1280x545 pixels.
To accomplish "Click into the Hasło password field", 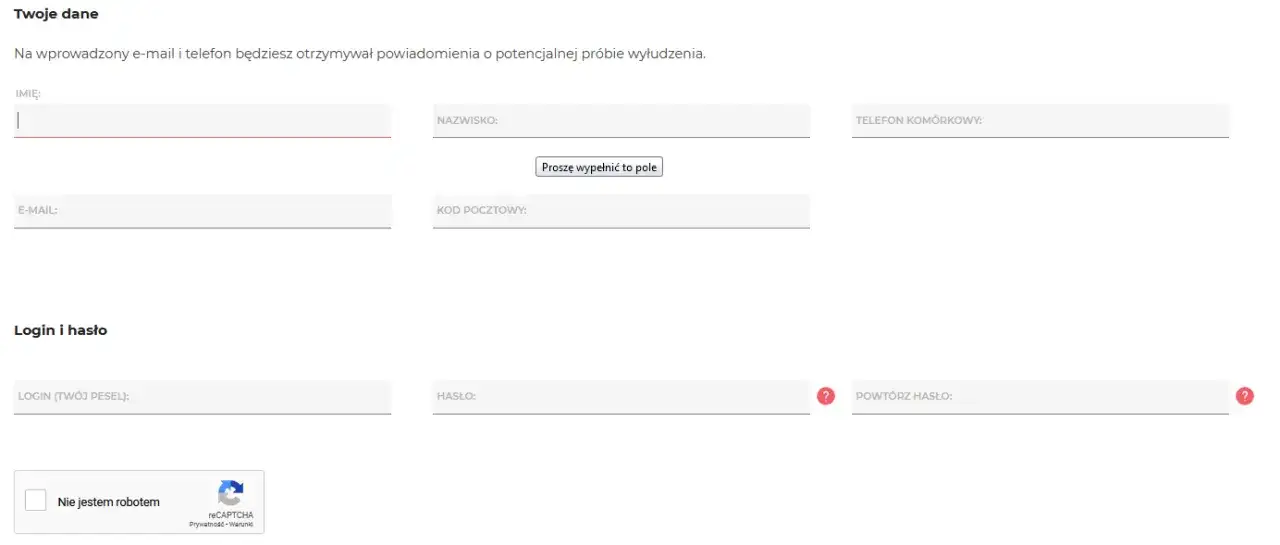I will [x=621, y=397].
